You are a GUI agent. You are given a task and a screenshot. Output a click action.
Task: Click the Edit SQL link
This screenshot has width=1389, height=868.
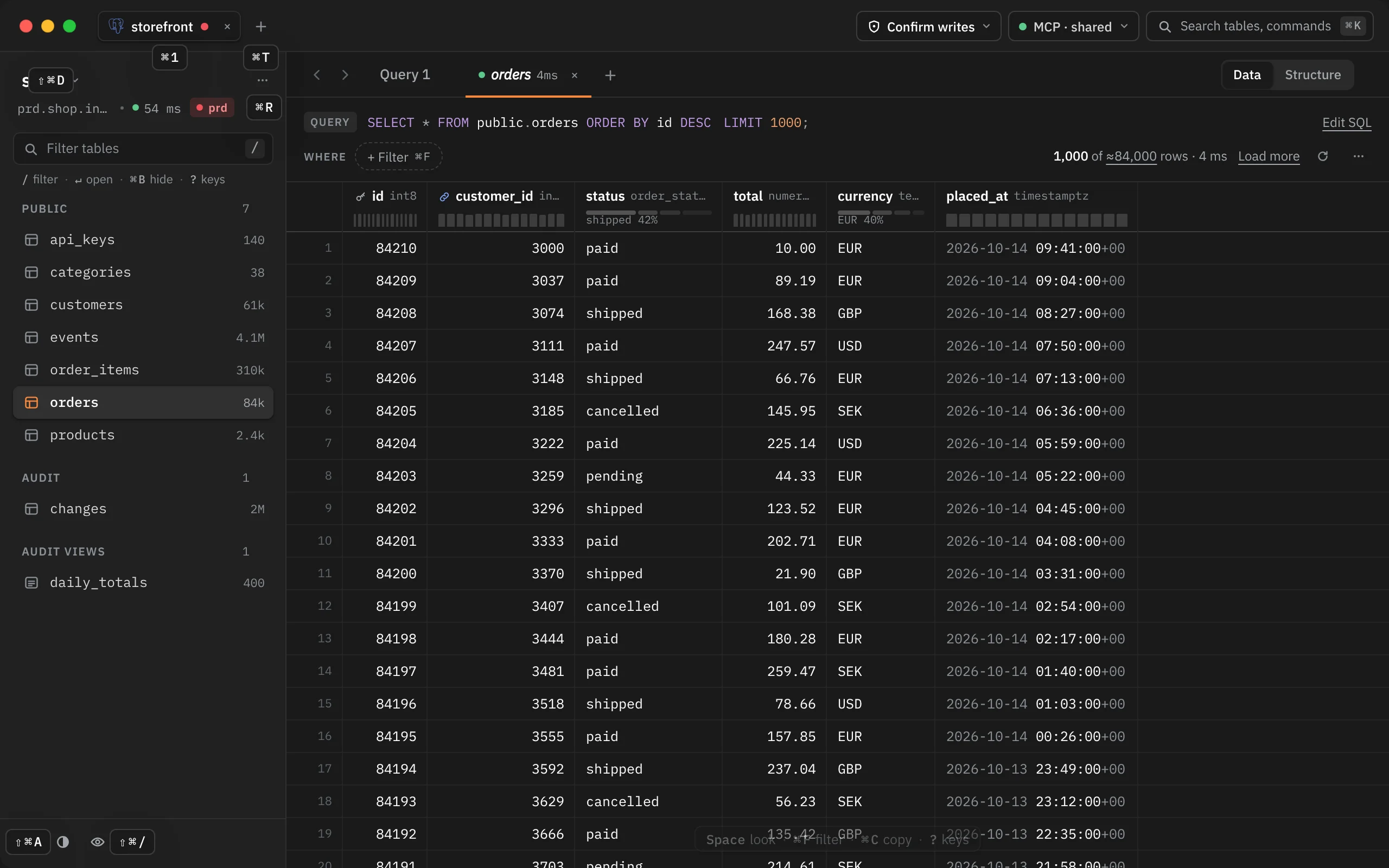1346,122
